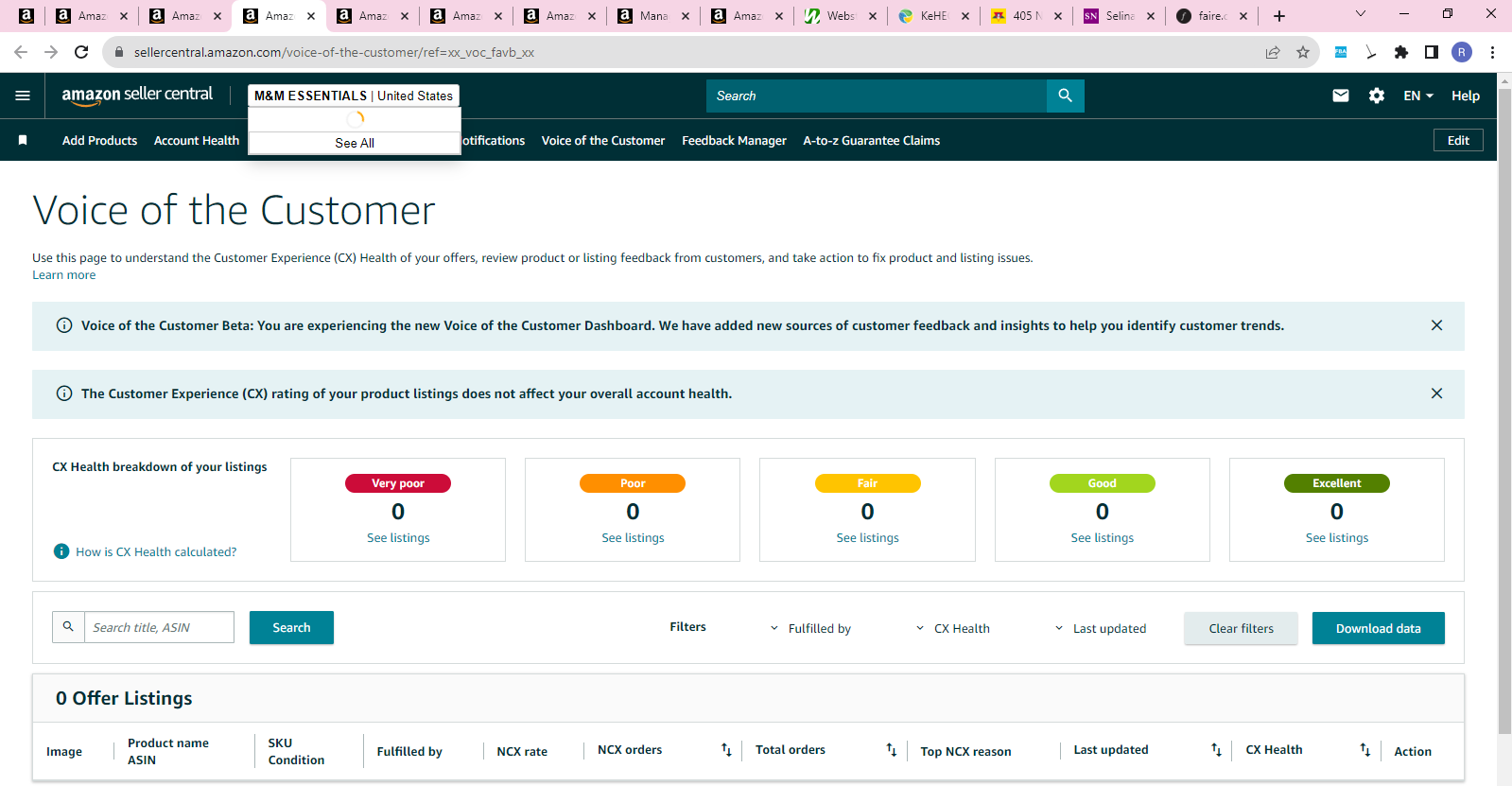Open the hamburger navigation menu

click(x=23, y=96)
